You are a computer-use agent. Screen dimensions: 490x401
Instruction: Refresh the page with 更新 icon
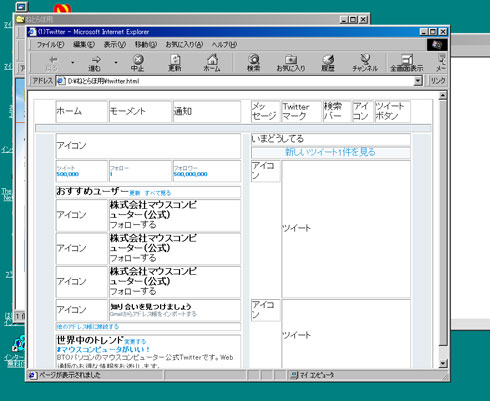click(x=175, y=63)
